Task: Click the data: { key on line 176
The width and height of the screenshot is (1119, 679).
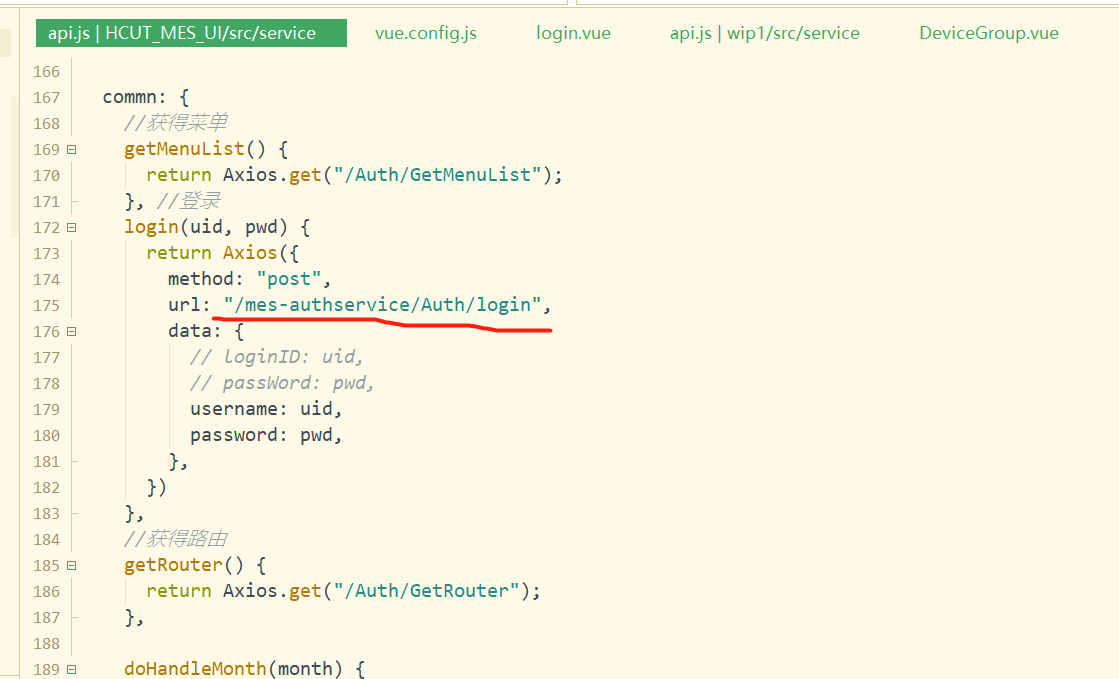Action: pos(206,331)
